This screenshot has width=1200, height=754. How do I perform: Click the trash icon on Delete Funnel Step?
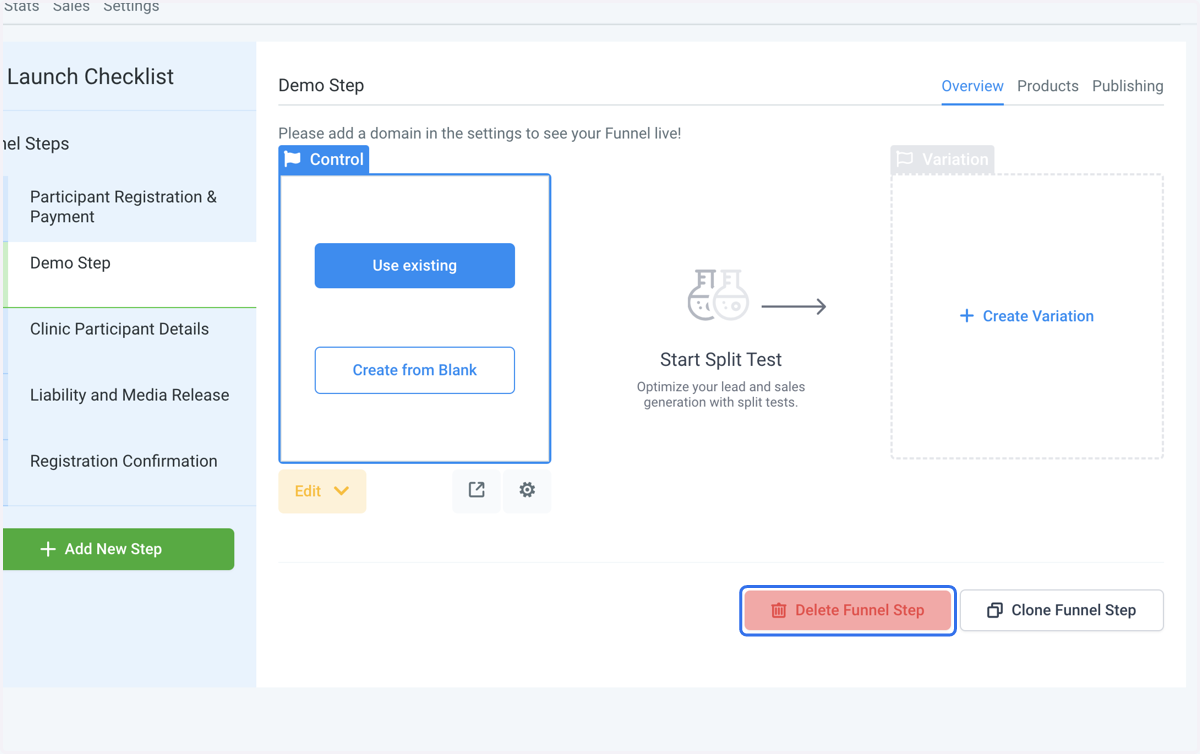tap(779, 610)
